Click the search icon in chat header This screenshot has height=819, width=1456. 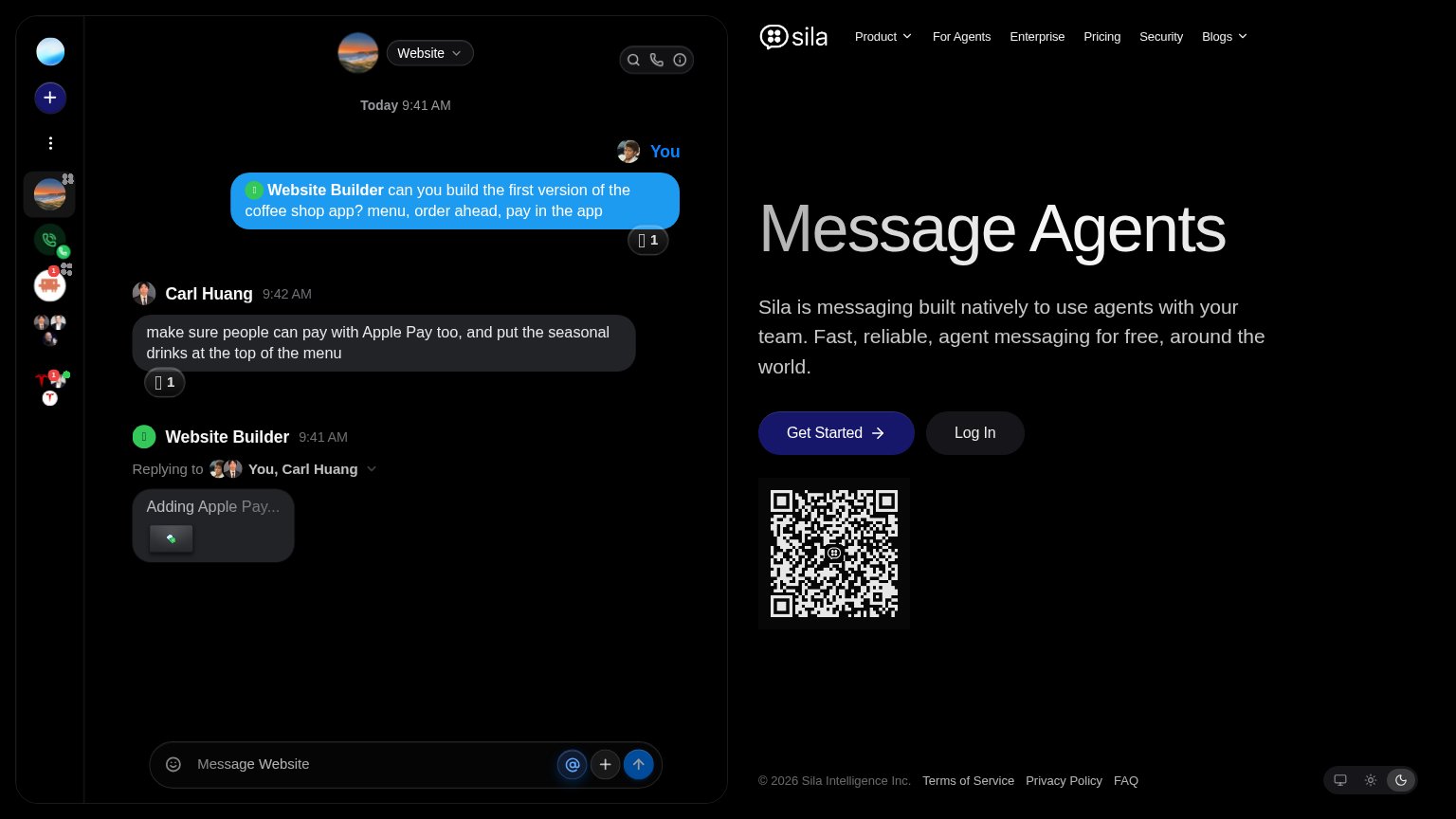click(x=633, y=60)
